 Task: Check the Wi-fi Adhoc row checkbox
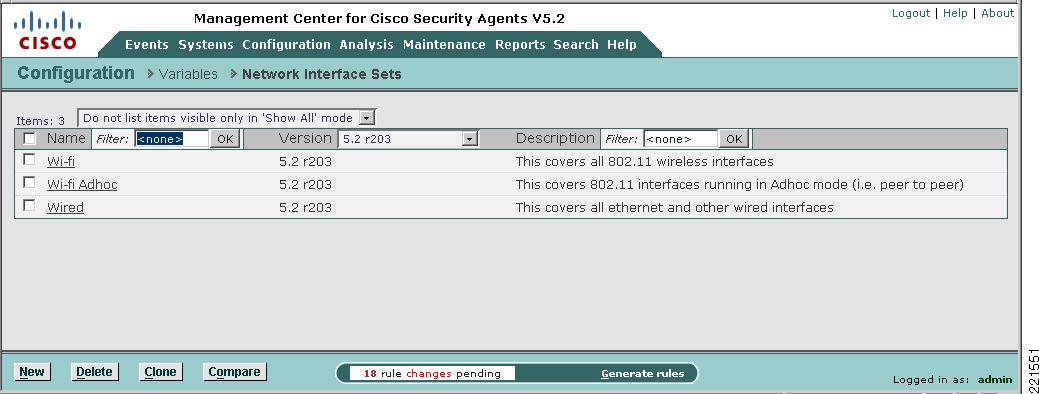coord(29,182)
